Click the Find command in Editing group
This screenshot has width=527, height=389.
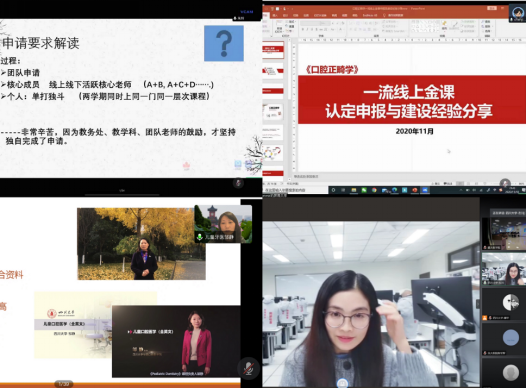point(486,22)
